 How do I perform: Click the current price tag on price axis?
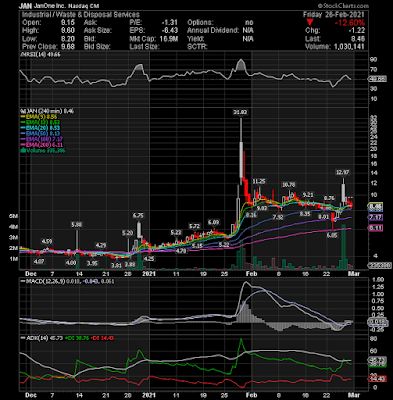pos(375,207)
